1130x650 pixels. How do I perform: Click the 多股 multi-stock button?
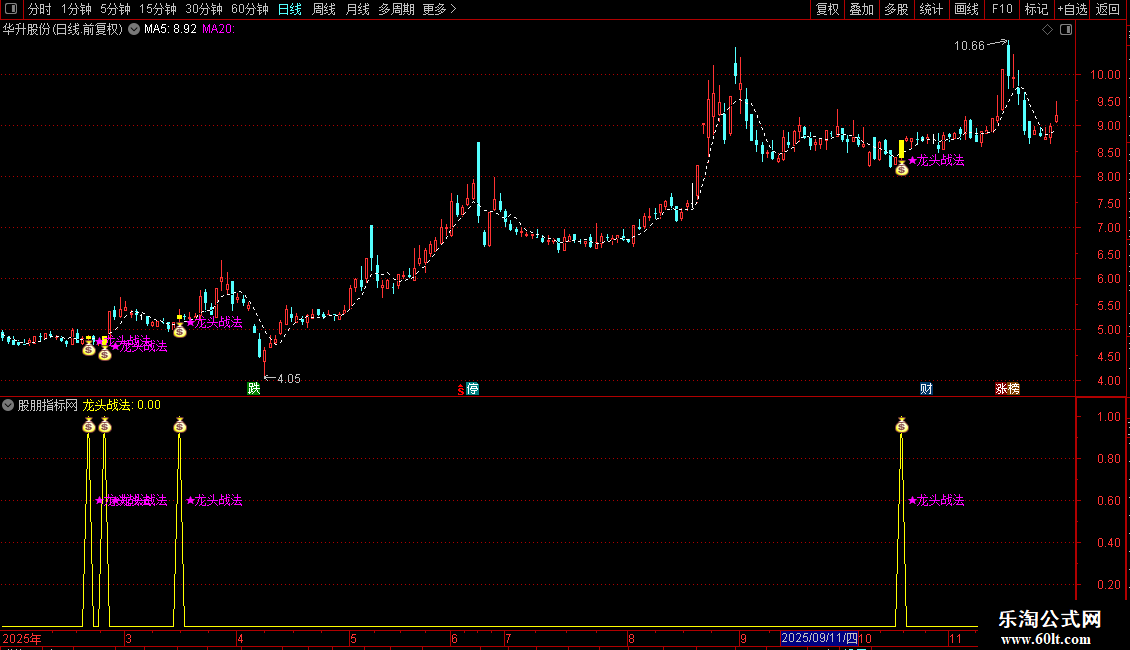(897, 9)
